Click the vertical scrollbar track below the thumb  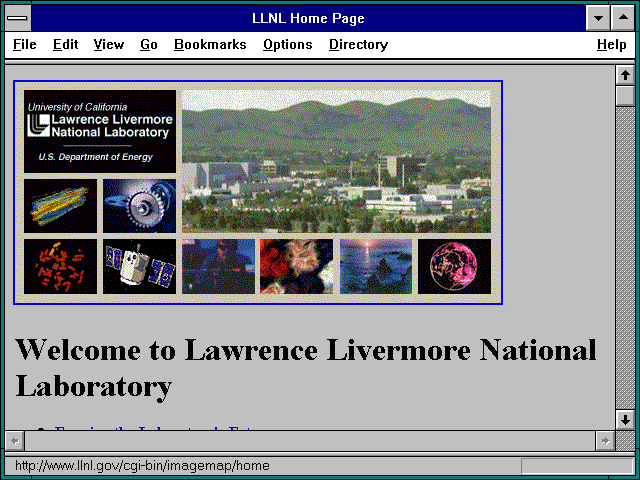(x=625, y=258)
